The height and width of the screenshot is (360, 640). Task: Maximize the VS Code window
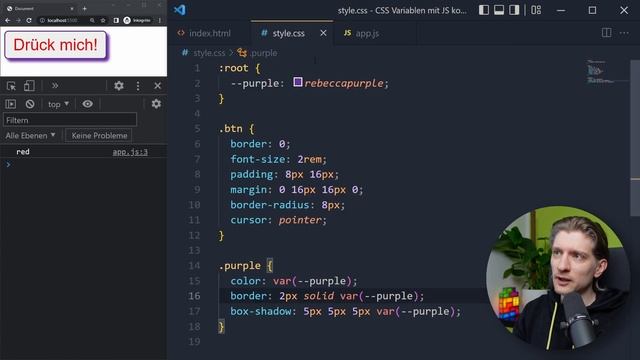[592, 10]
